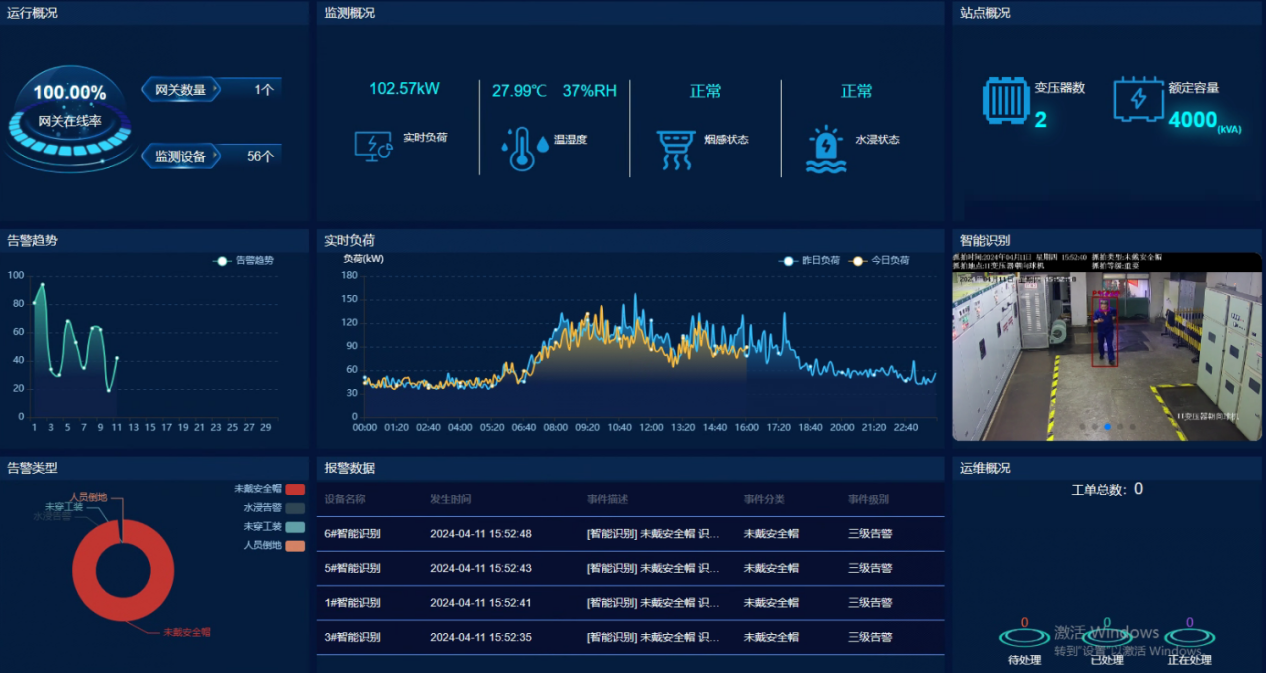Toggle the 今日负荷 legend series

coord(880,261)
